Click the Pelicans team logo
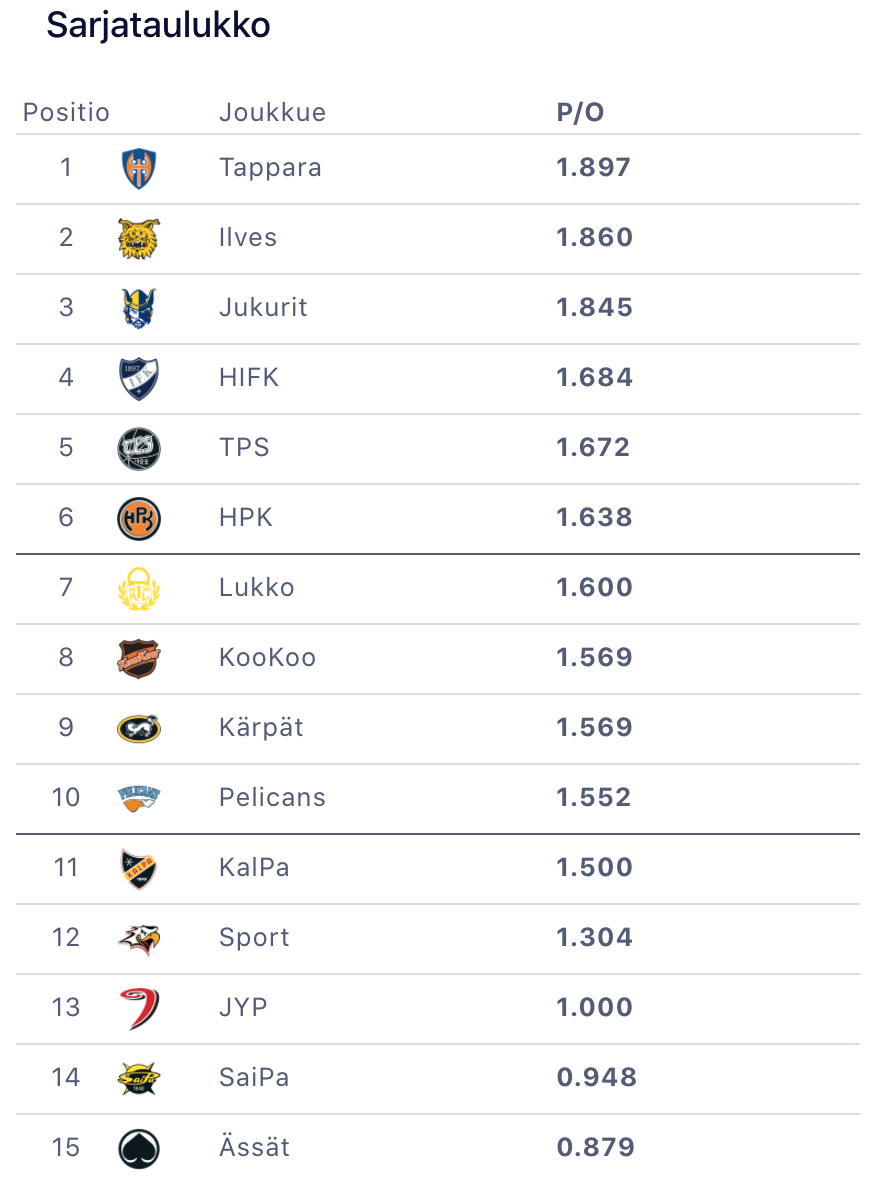Screen dimensions: 878x1184 pos(138,798)
